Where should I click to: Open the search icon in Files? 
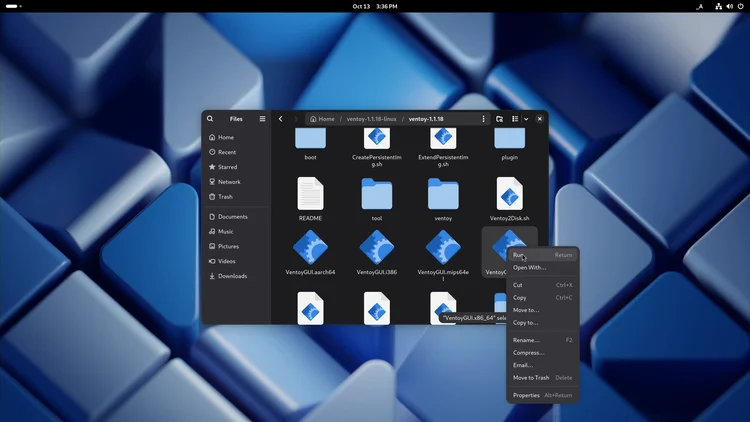tap(210, 119)
